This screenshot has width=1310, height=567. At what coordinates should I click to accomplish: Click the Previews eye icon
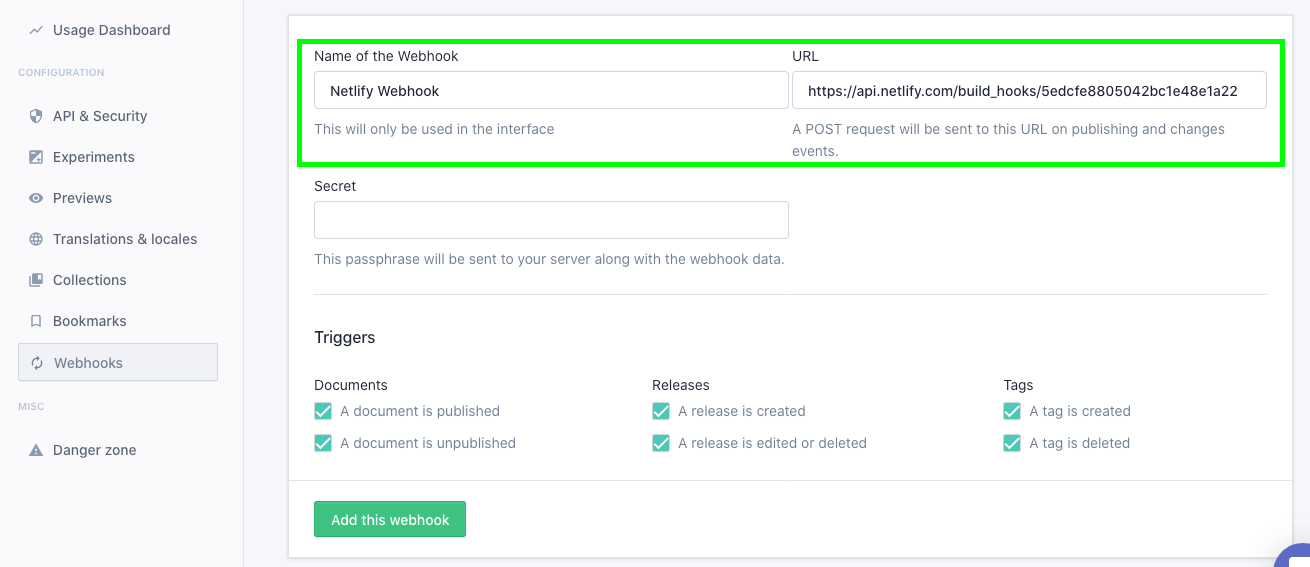click(36, 198)
